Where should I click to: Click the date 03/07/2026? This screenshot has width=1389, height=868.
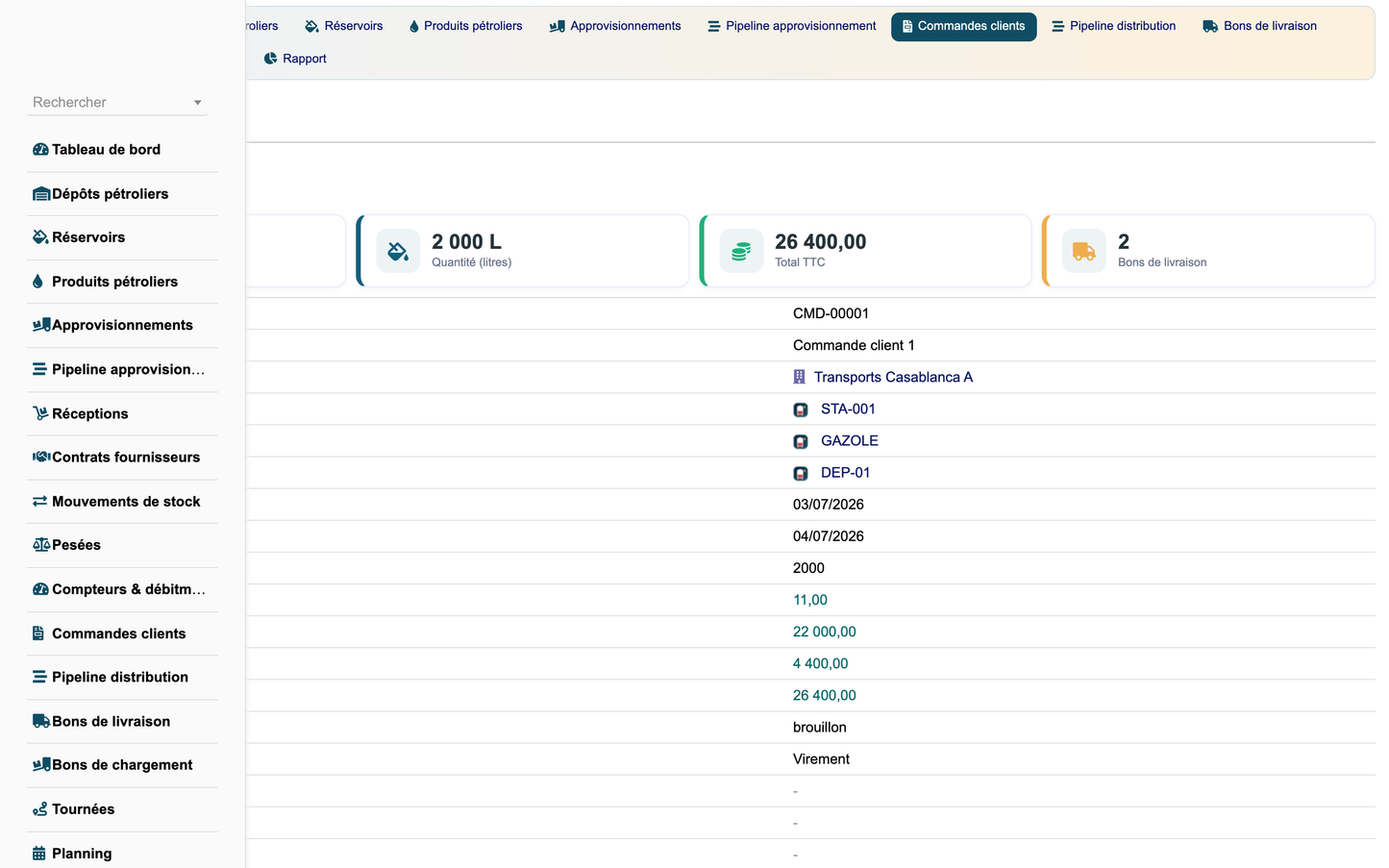tap(829, 505)
